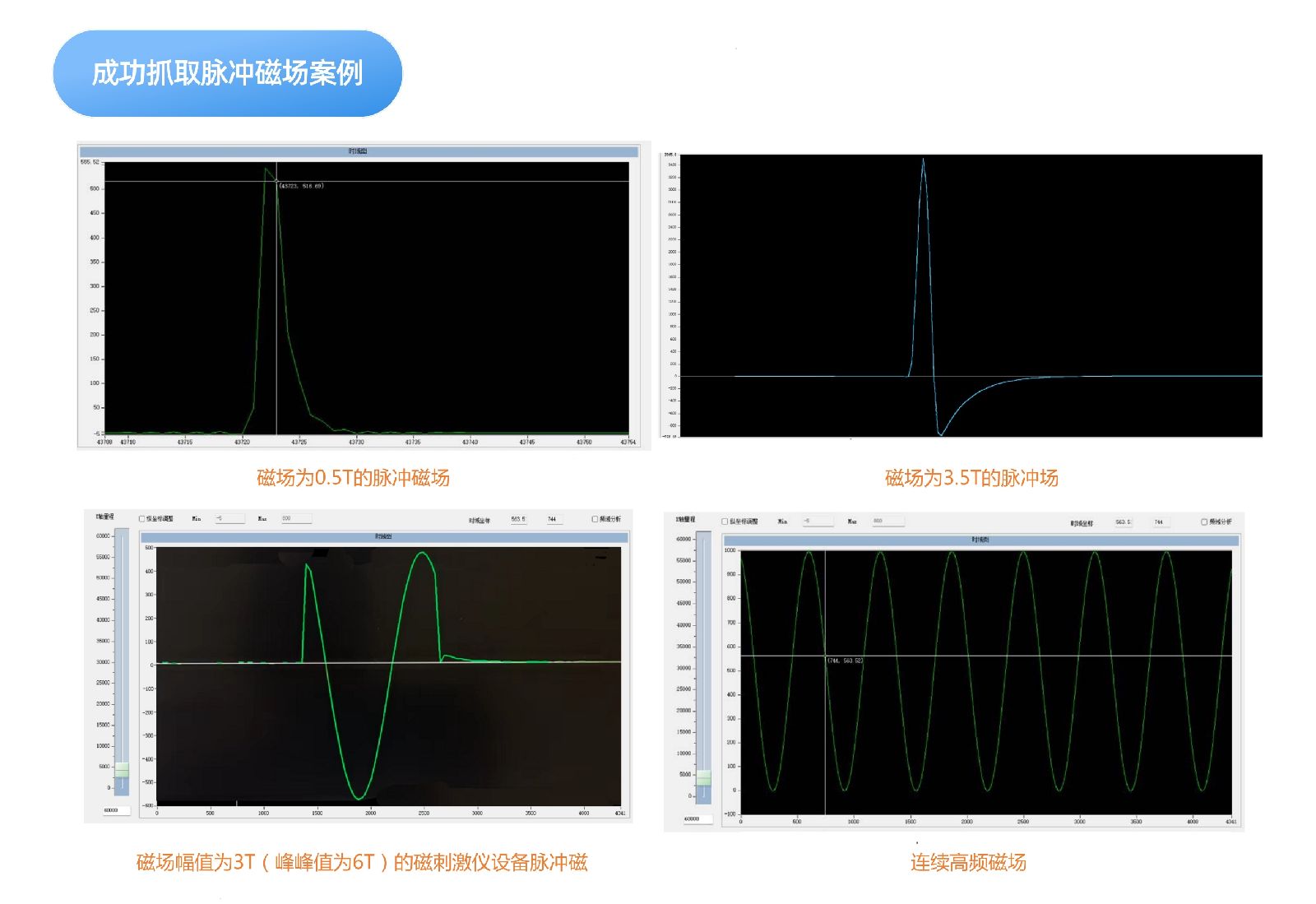Toggle 纵坐标调整 checkbox in the continuous sine-wave panel

coord(725,522)
